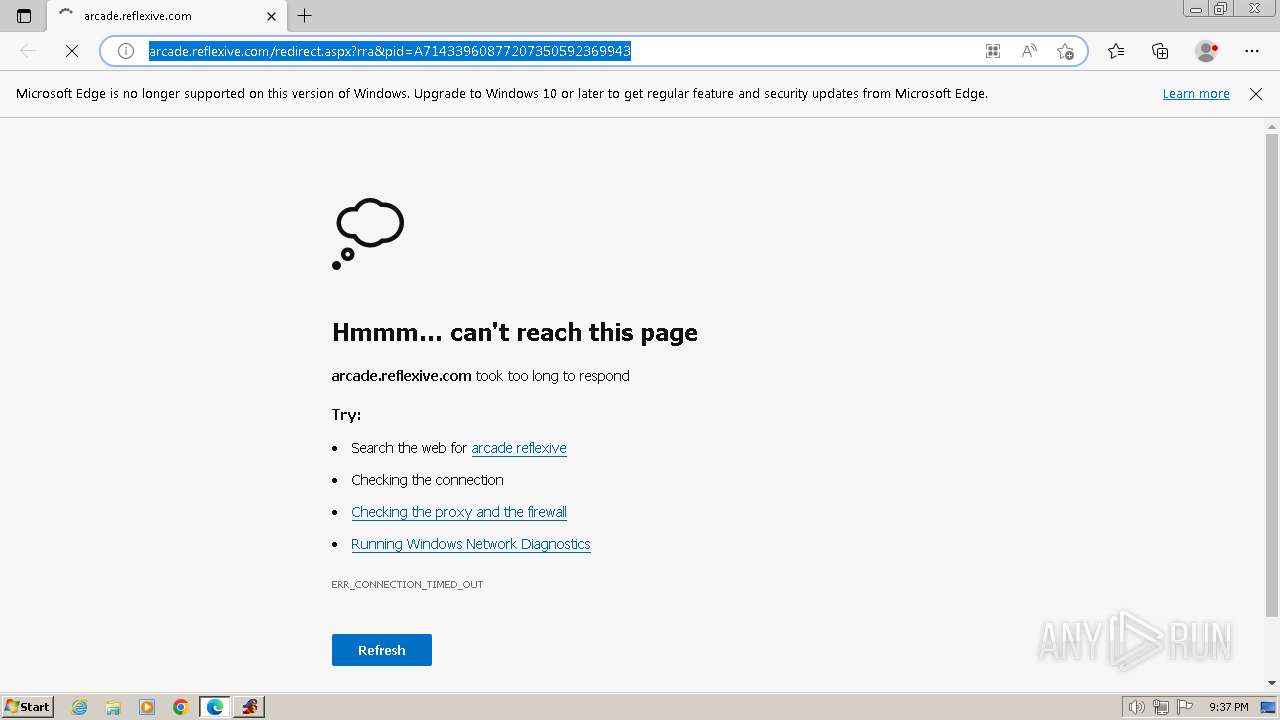Open the user profile icon
The image size is (1280, 720).
(1207, 51)
